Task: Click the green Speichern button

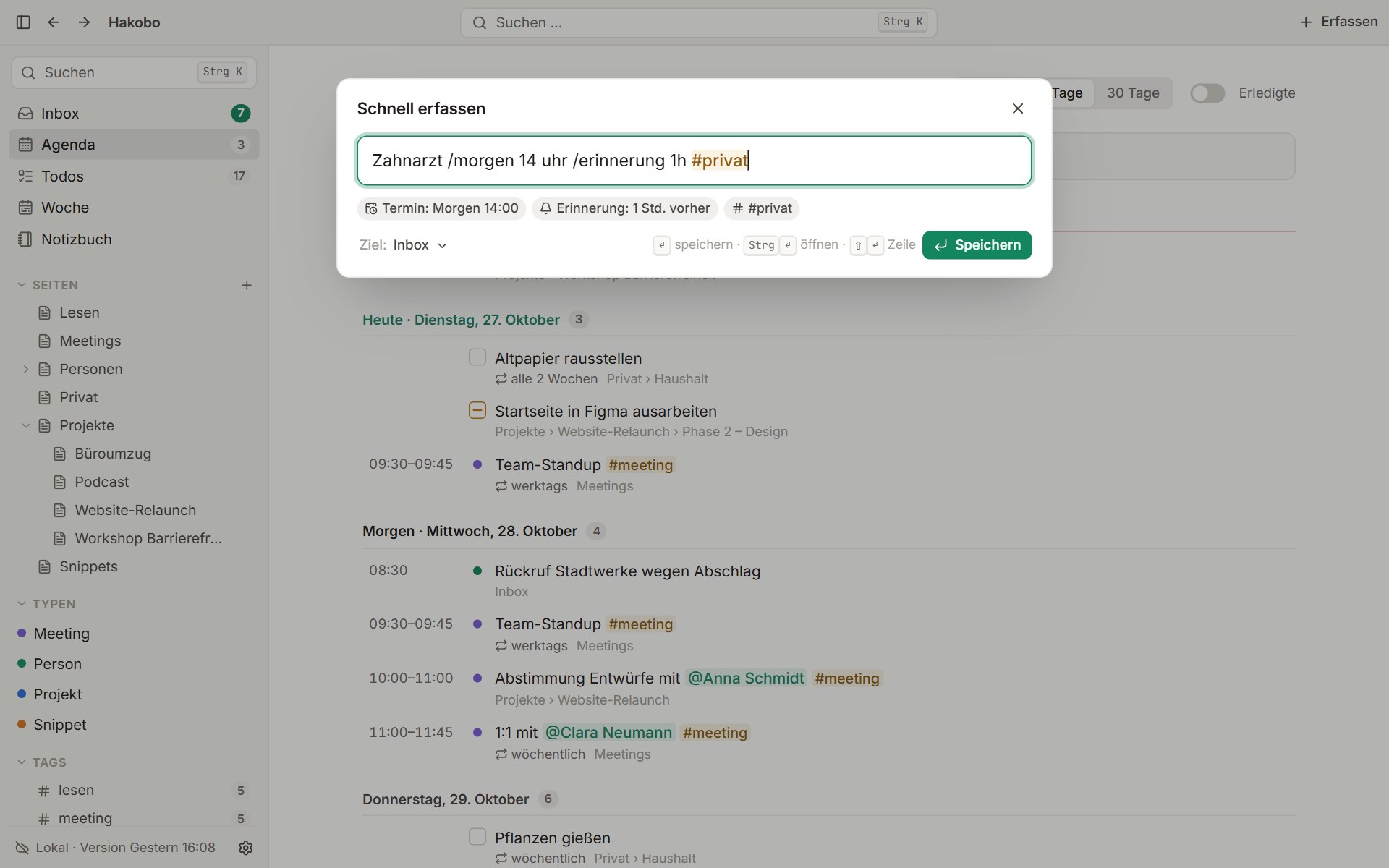Action: (x=977, y=245)
